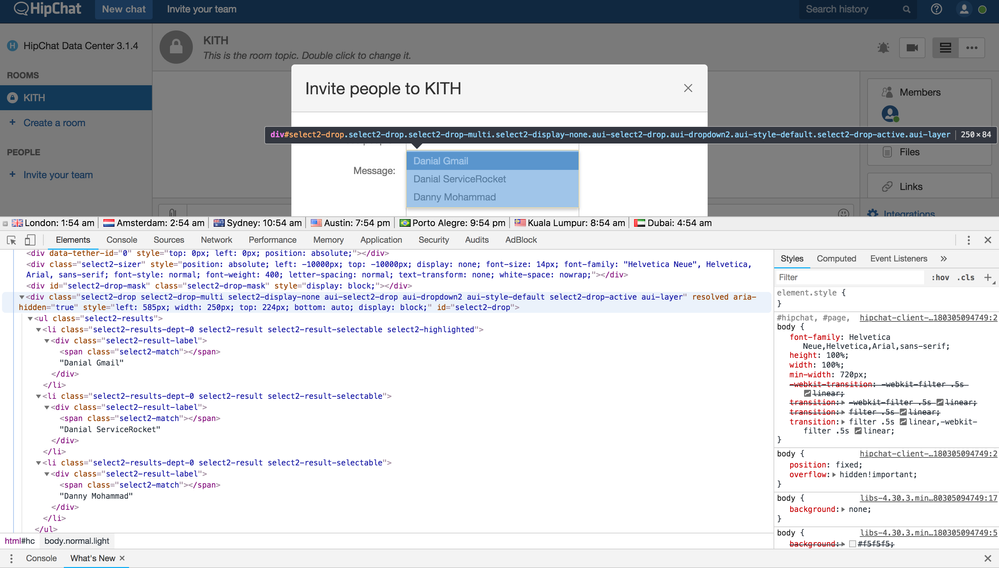This screenshot has width=999, height=568.
Task: Click the green online status dot
Action: [x=982, y=10]
